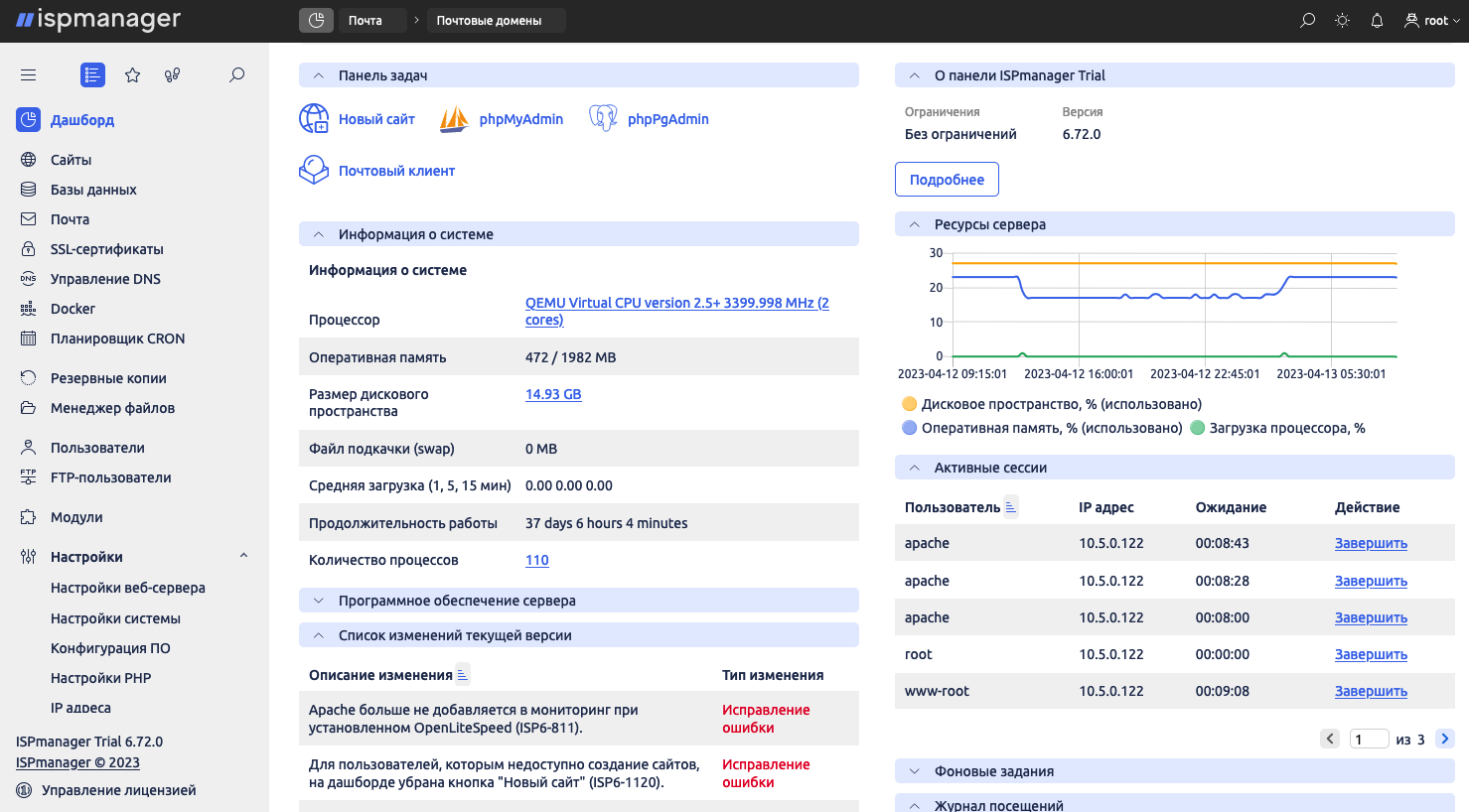Click the Подробнее button

947,180
